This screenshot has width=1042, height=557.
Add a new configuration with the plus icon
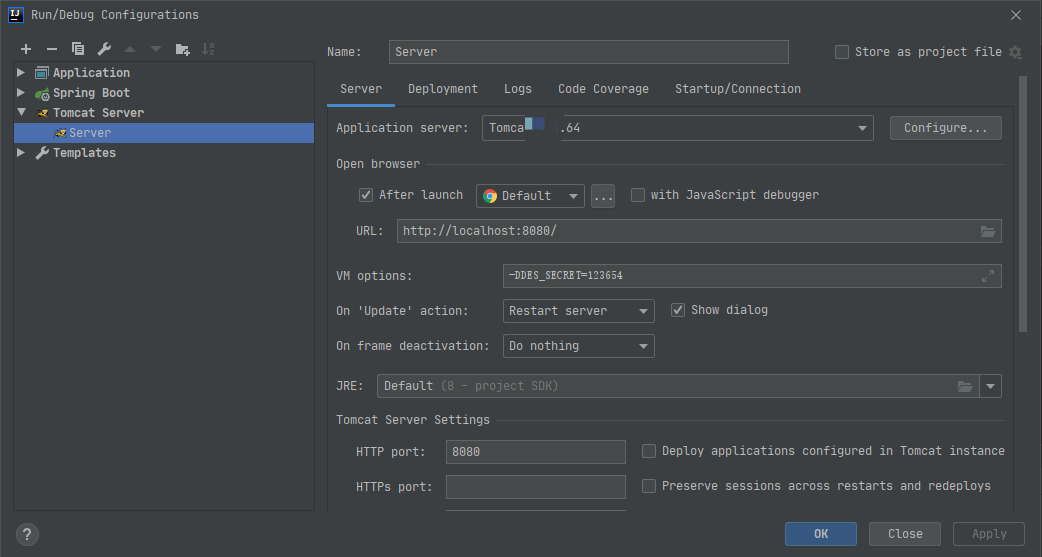click(26, 49)
